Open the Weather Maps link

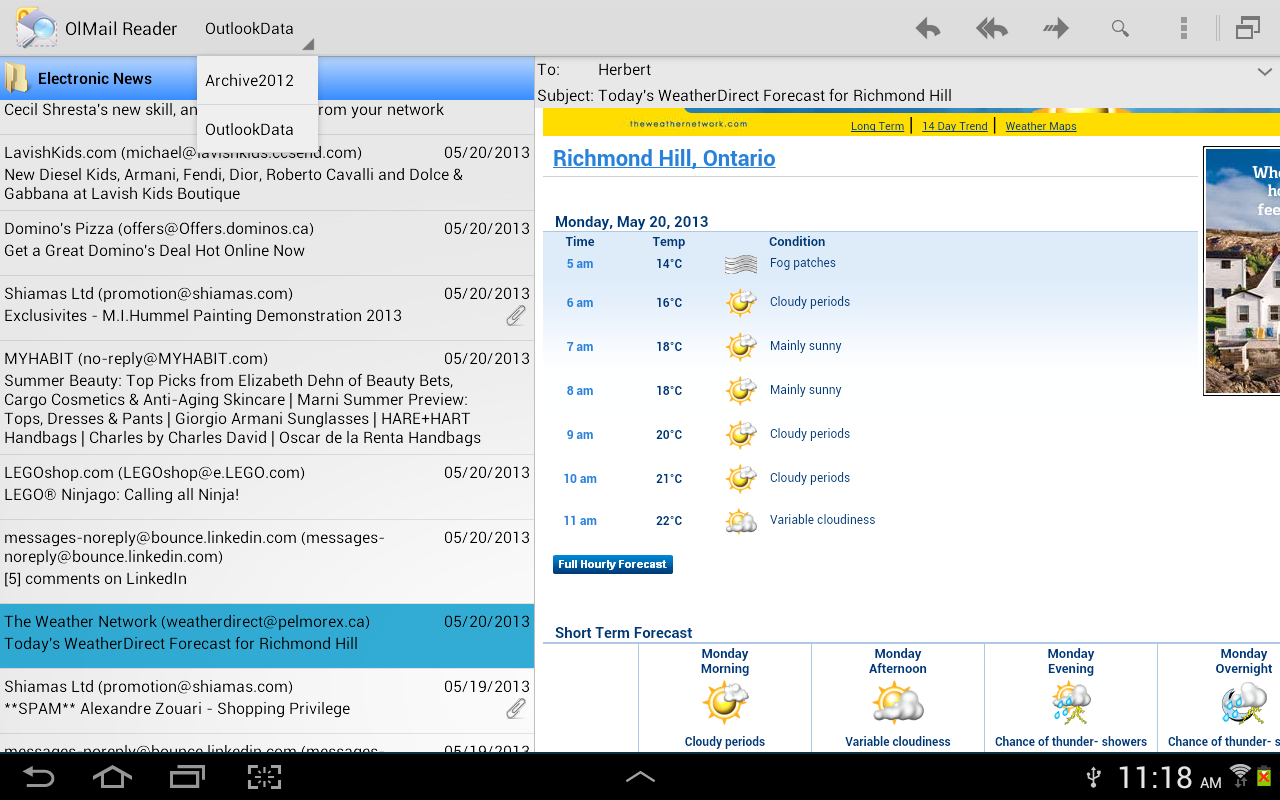coord(1040,126)
